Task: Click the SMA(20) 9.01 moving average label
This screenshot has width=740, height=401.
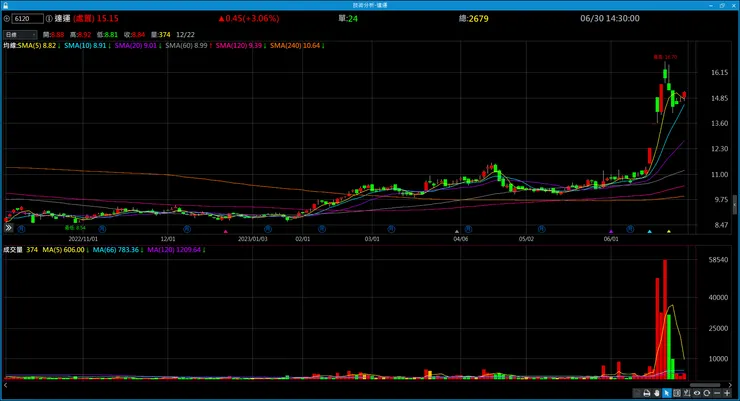Action: [x=138, y=46]
